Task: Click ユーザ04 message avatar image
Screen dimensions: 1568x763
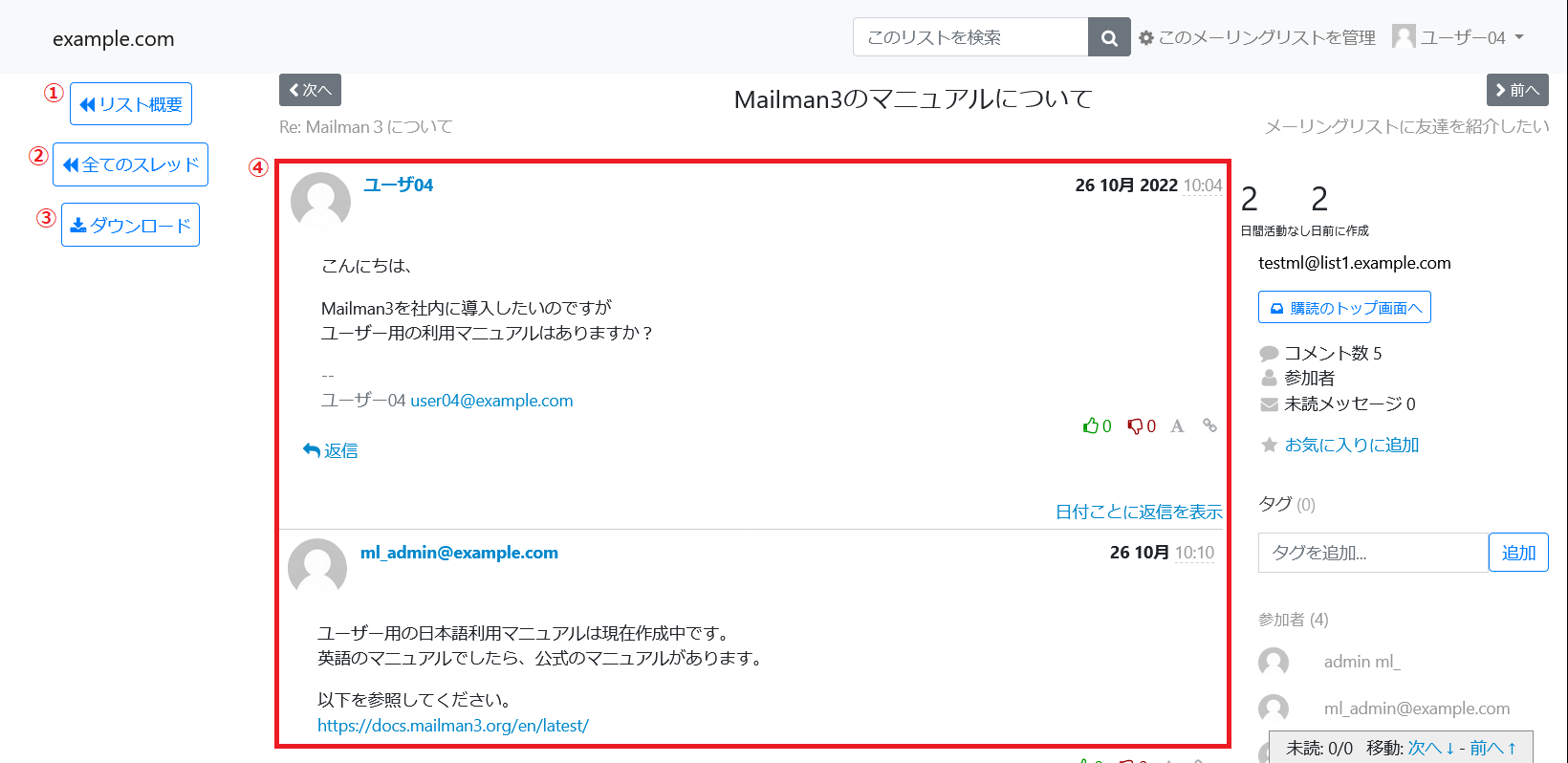Action: click(x=320, y=202)
